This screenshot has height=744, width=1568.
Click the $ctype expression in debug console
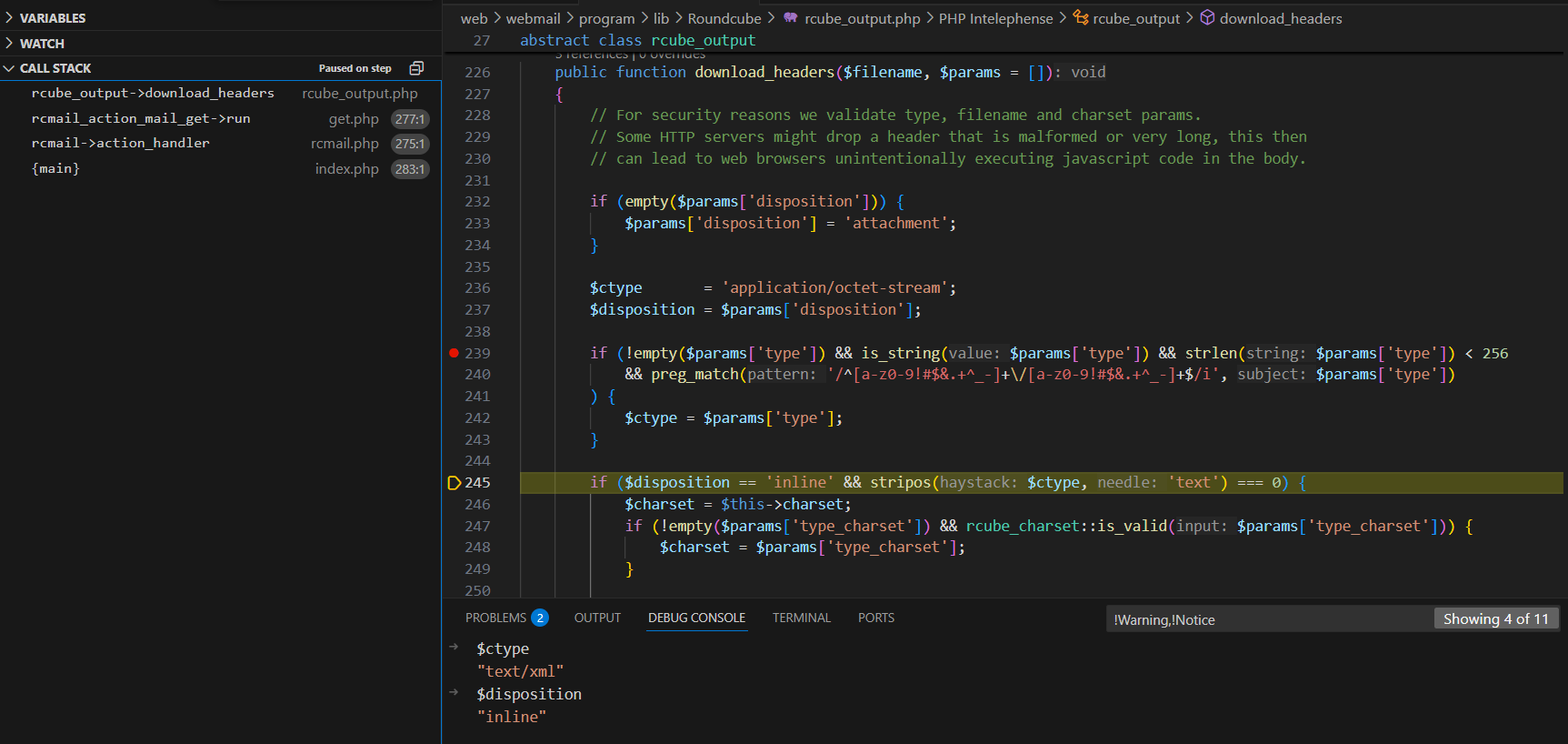pos(503,648)
